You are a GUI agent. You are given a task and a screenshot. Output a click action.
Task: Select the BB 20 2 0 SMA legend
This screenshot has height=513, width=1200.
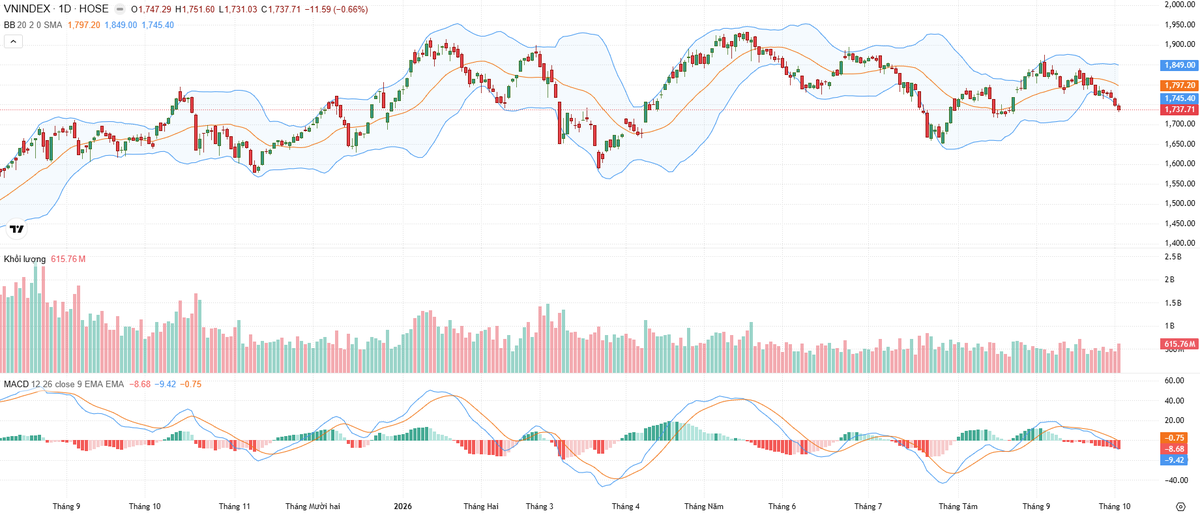33,24
